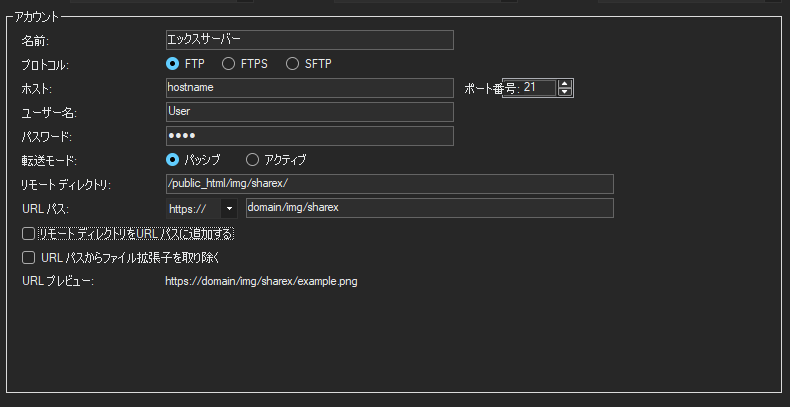Click the ユーザー名 field containing User
This screenshot has height=407, width=790.
309,112
